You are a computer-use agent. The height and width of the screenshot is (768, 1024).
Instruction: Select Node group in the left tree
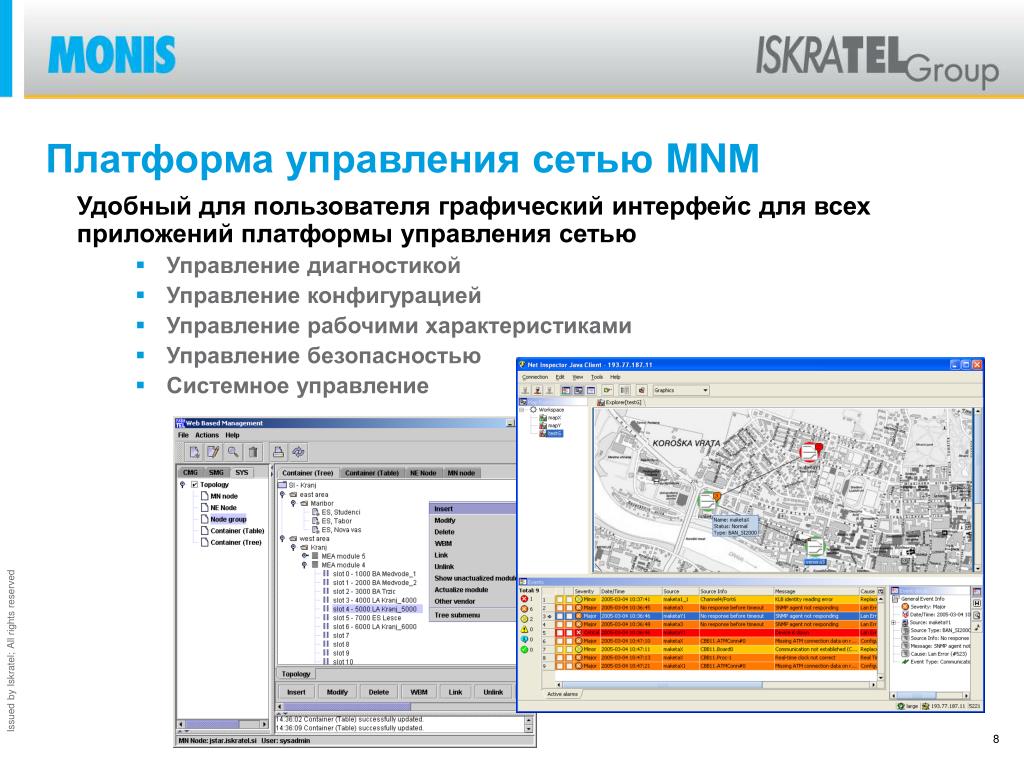[x=228, y=520]
